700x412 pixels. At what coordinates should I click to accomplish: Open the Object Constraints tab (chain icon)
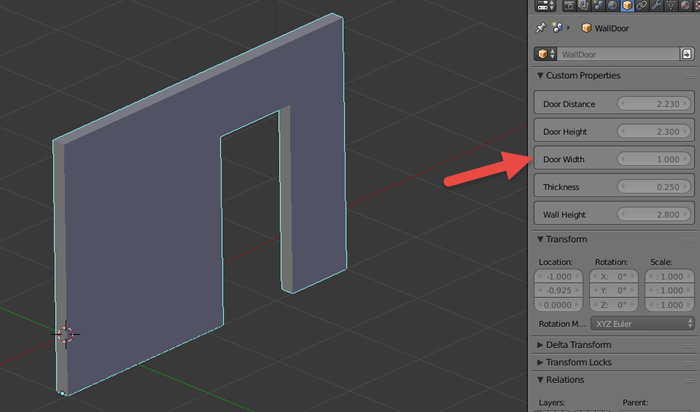[x=642, y=5]
